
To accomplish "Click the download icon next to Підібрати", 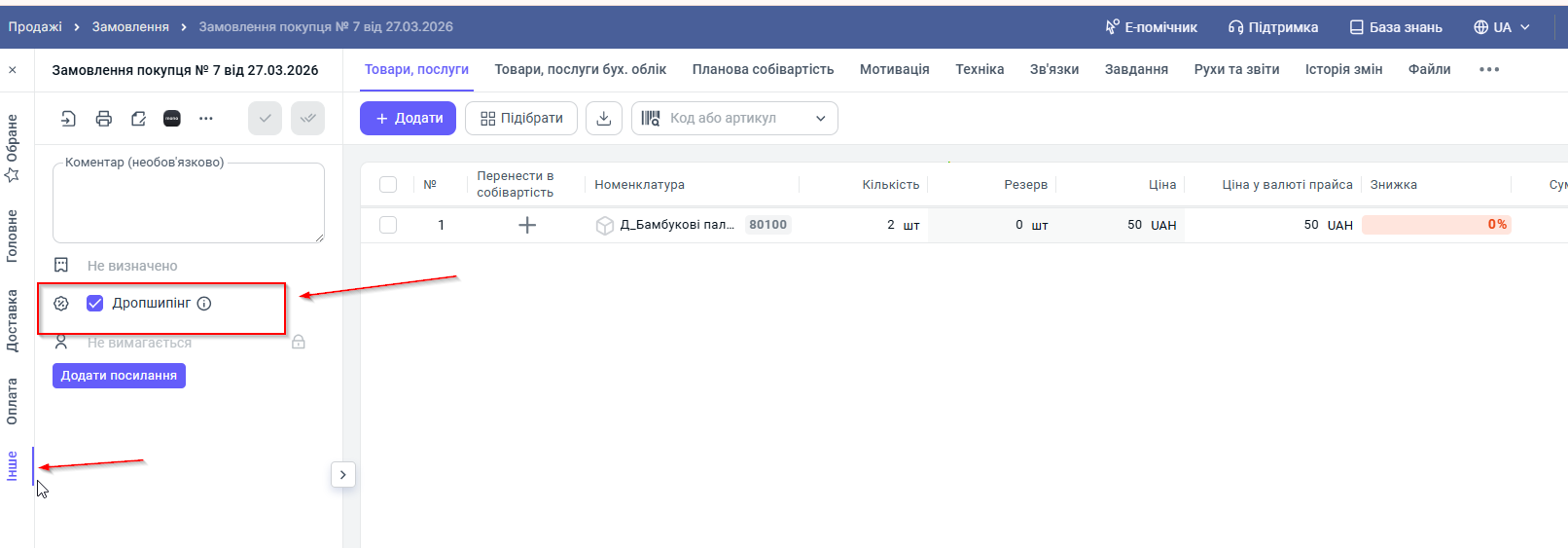I will point(603,118).
